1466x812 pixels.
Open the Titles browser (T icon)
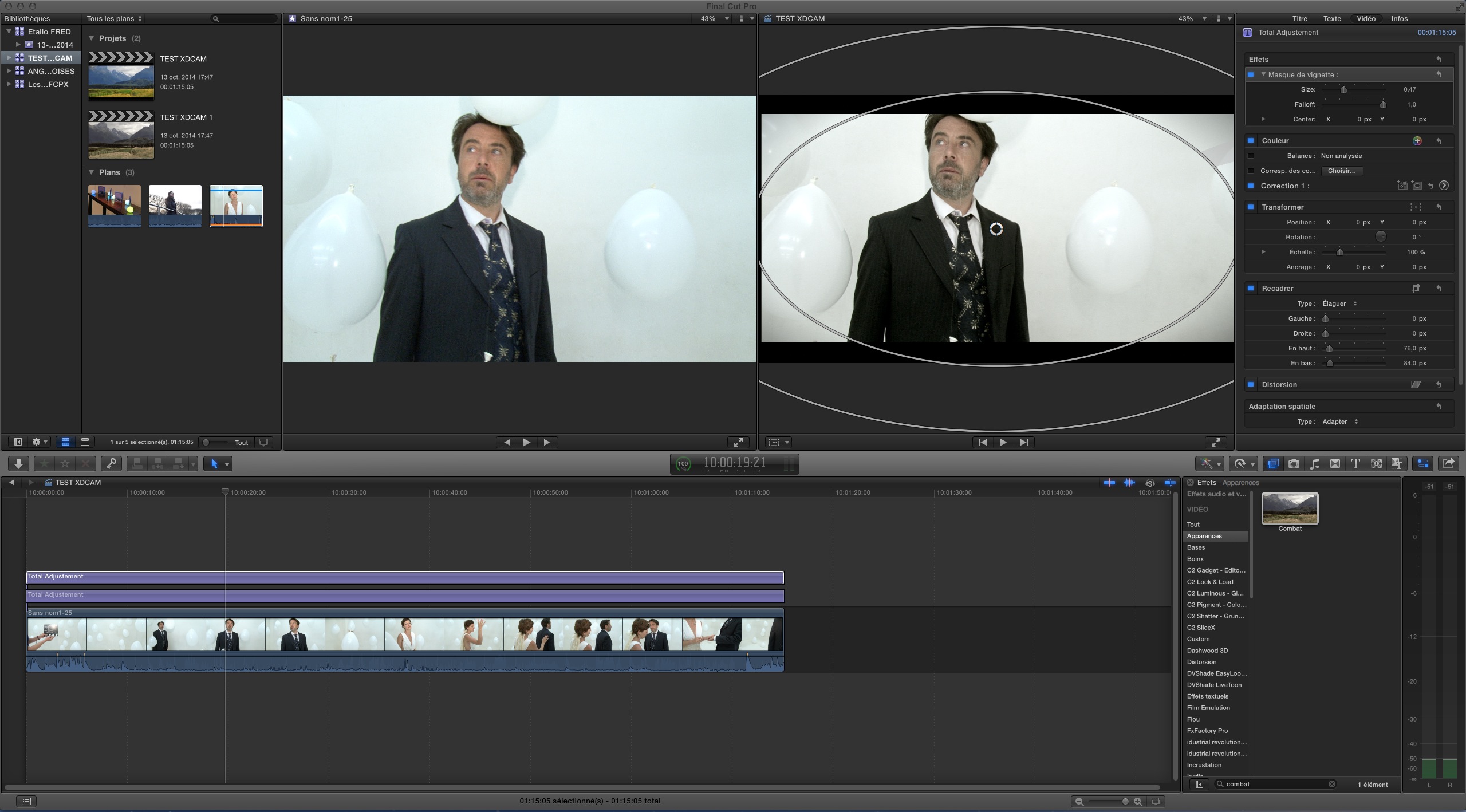coord(1355,463)
